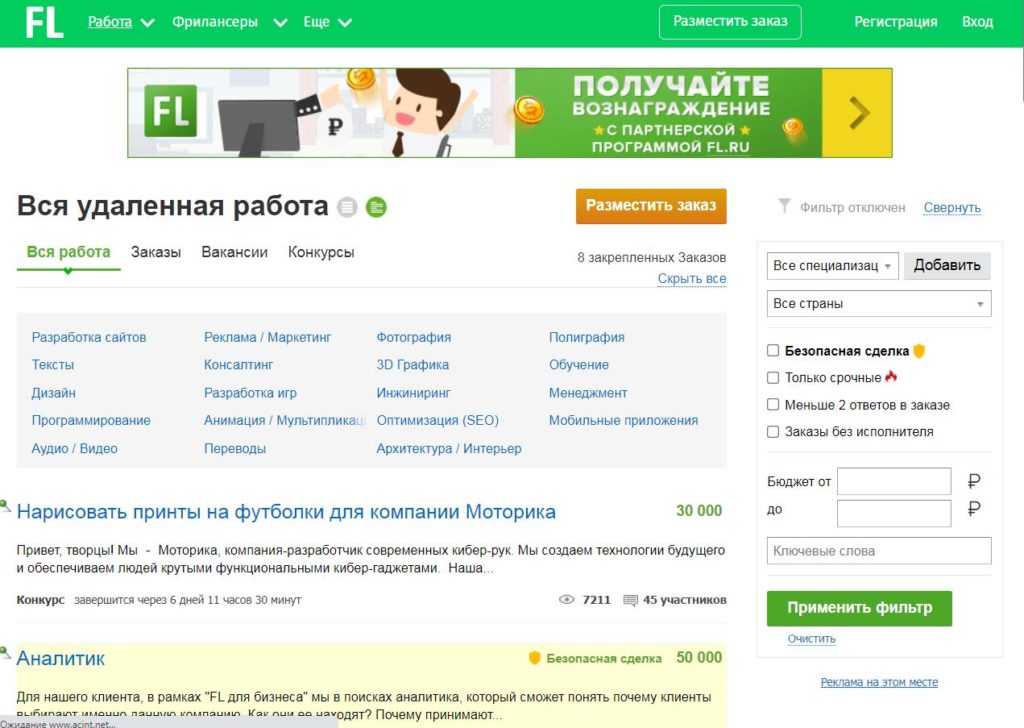The width and height of the screenshot is (1024, 728).
Task: Open Оптимизация (SEO) category
Action: click(x=438, y=420)
